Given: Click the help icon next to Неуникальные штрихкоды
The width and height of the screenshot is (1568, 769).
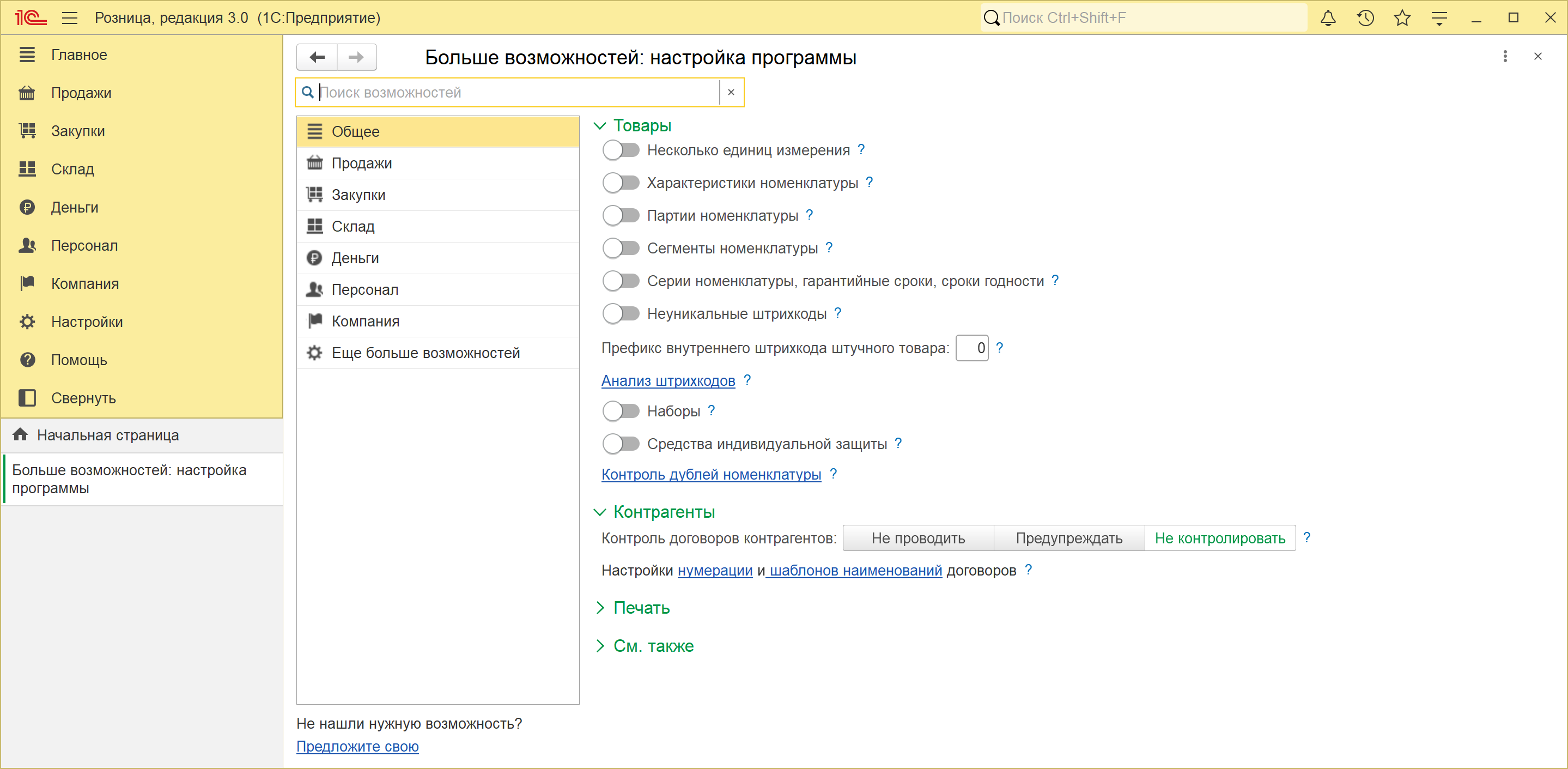Looking at the screenshot, I should coord(837,313).
